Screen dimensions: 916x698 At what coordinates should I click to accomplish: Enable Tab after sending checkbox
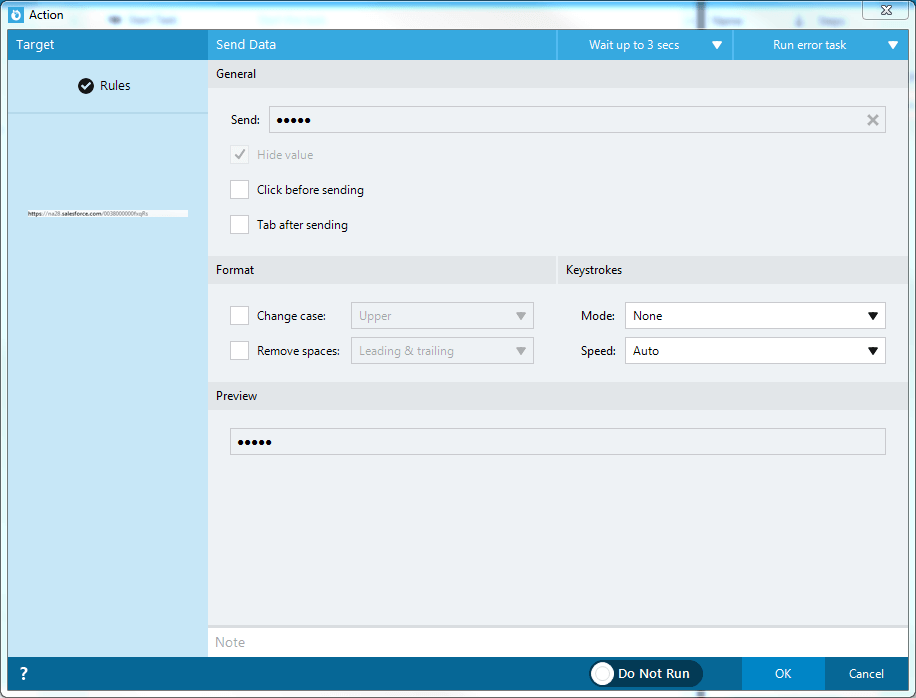pyautogui.click(x=240, y=225)
